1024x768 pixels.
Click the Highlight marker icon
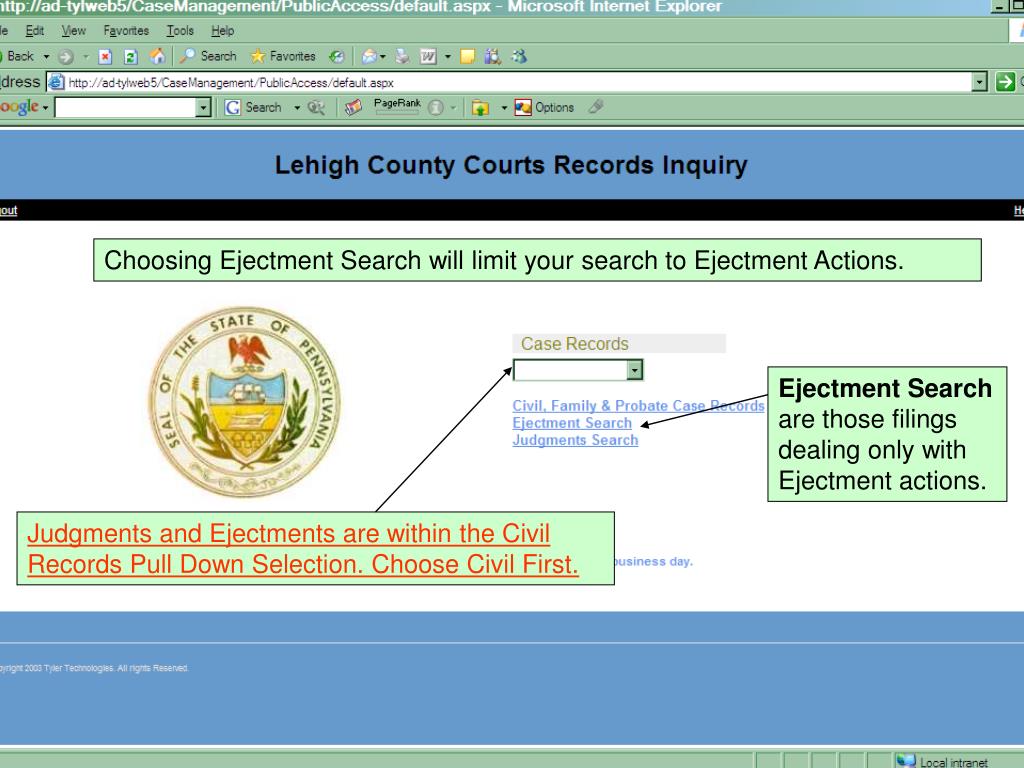pos(596,106)
